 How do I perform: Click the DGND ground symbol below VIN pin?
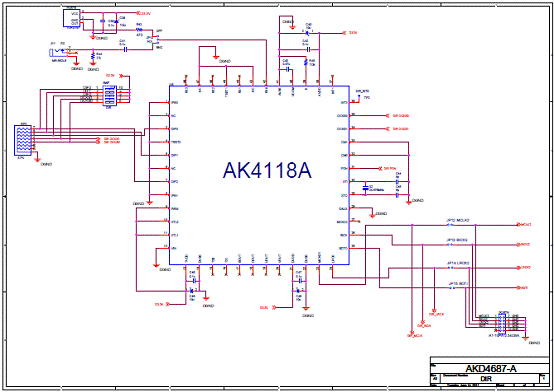pyautogui.click(x=156, y=264)
